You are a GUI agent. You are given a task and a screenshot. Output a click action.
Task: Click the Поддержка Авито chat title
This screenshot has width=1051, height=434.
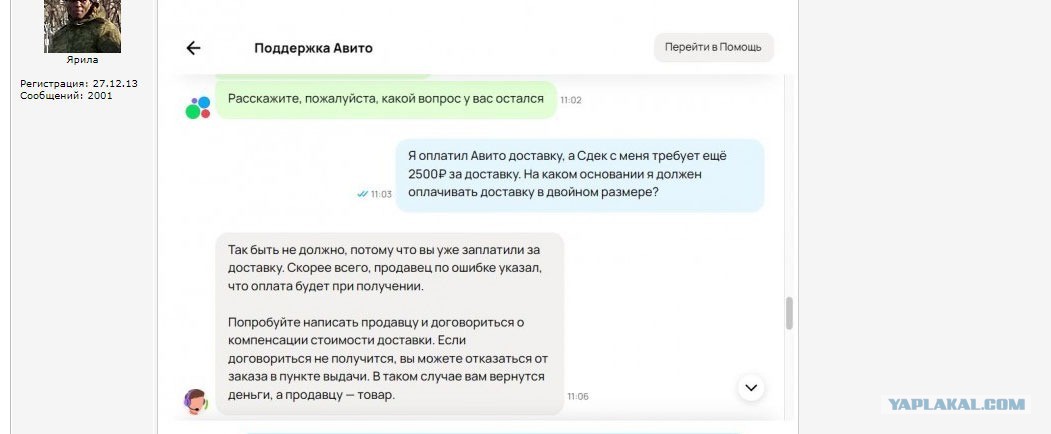click(313, 48)
